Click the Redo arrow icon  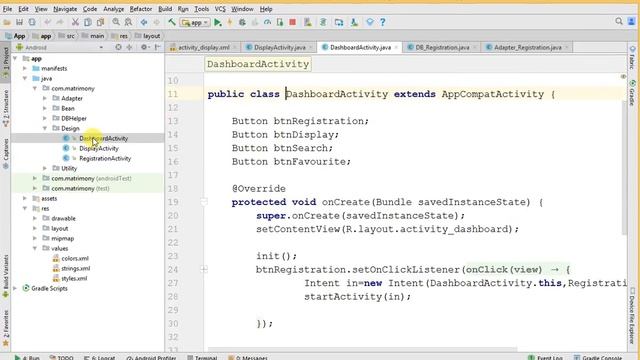coord(60,22)
